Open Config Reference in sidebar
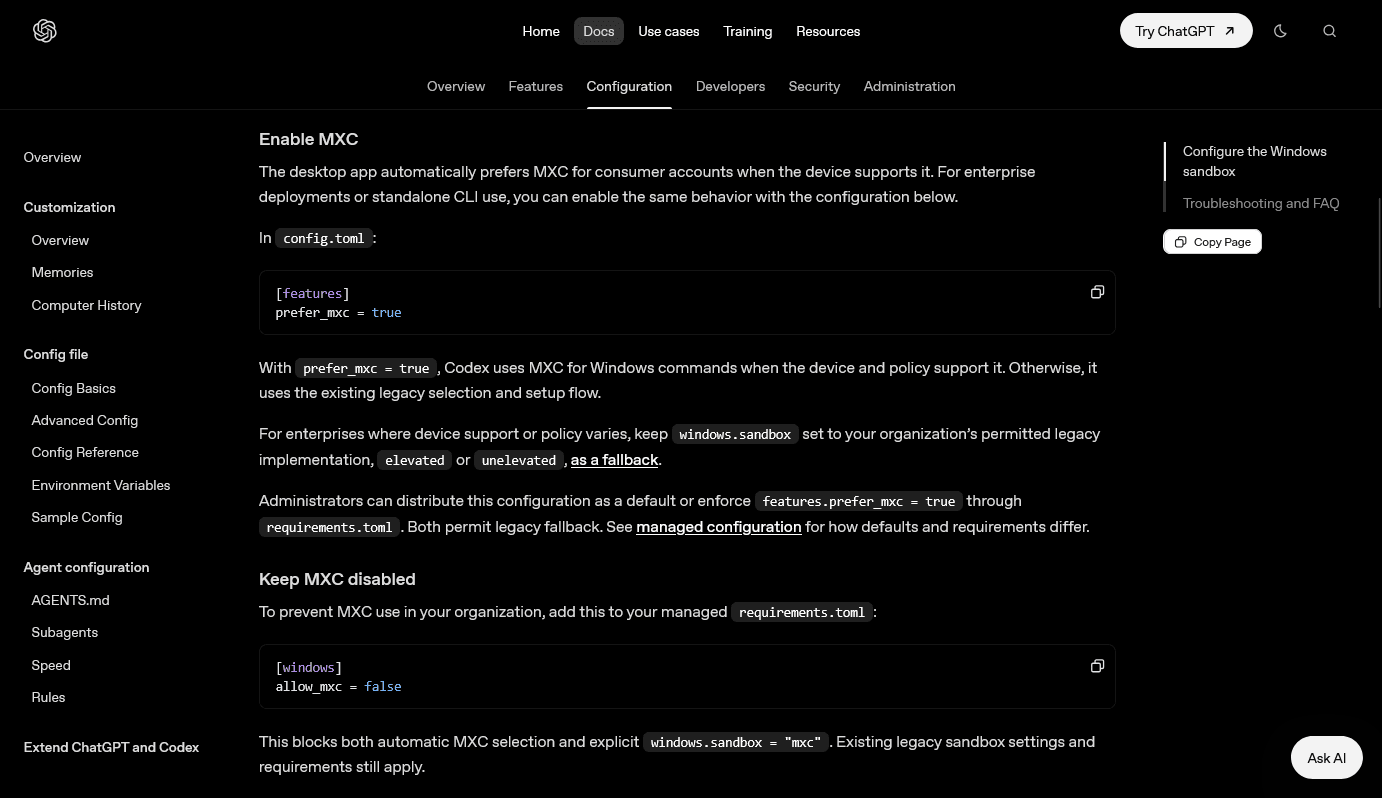 [85, 453]
